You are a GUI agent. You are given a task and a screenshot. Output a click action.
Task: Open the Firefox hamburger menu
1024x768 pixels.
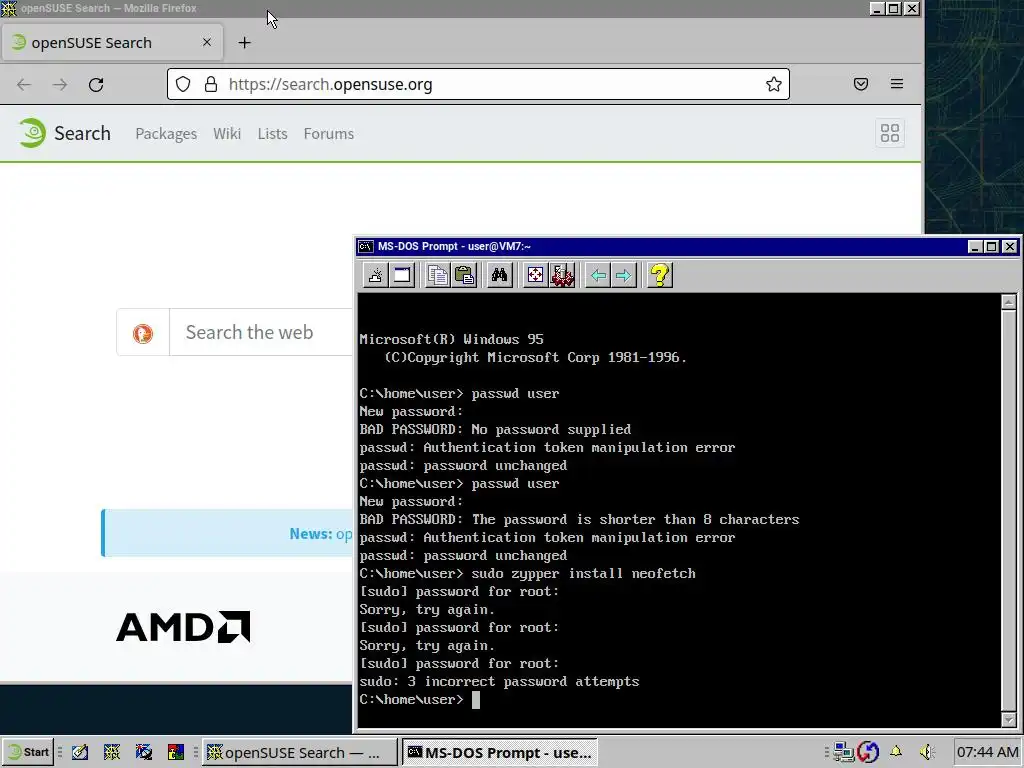[897, 84]
